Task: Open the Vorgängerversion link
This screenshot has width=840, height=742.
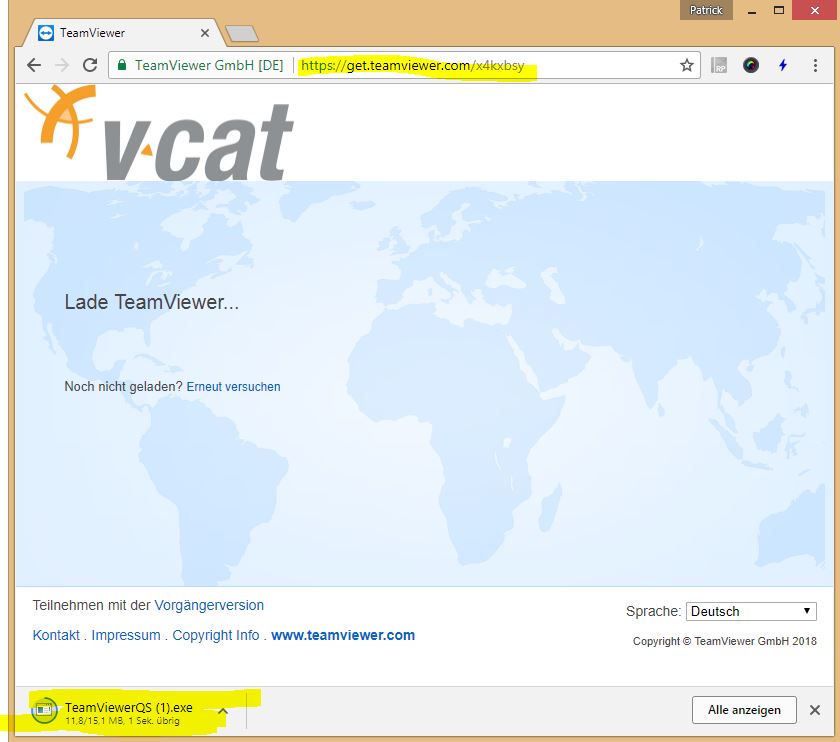Action: [209, 605]
